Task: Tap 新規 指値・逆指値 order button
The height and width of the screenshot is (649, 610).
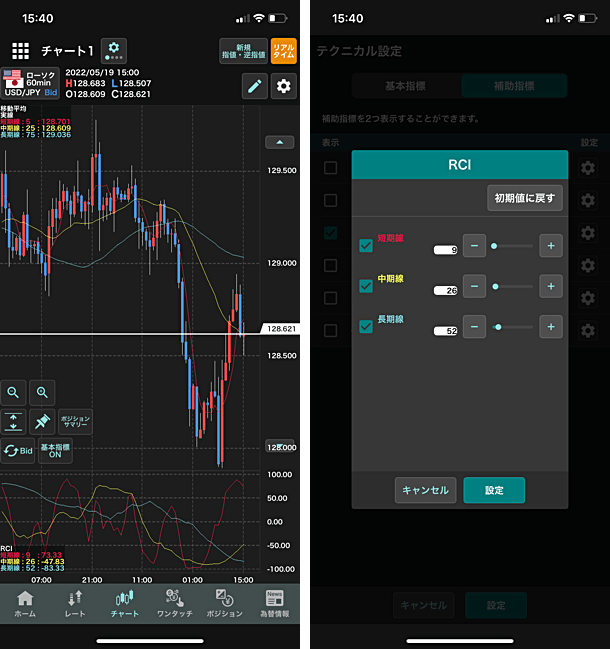Action: (x=243, y=51)
